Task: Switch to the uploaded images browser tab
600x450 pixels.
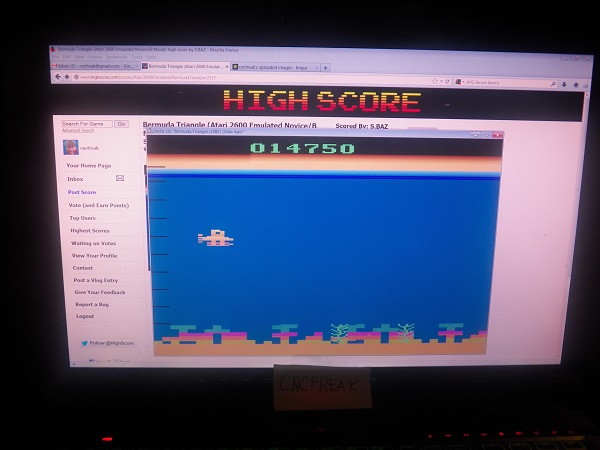Action: coord(277,67)
